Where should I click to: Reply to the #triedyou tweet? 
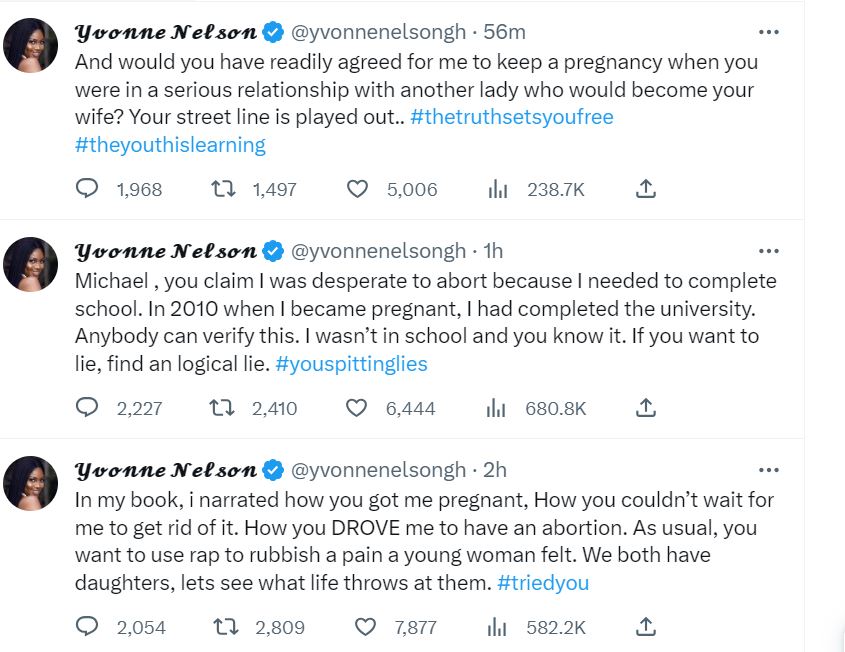click(x=88, y=627)
